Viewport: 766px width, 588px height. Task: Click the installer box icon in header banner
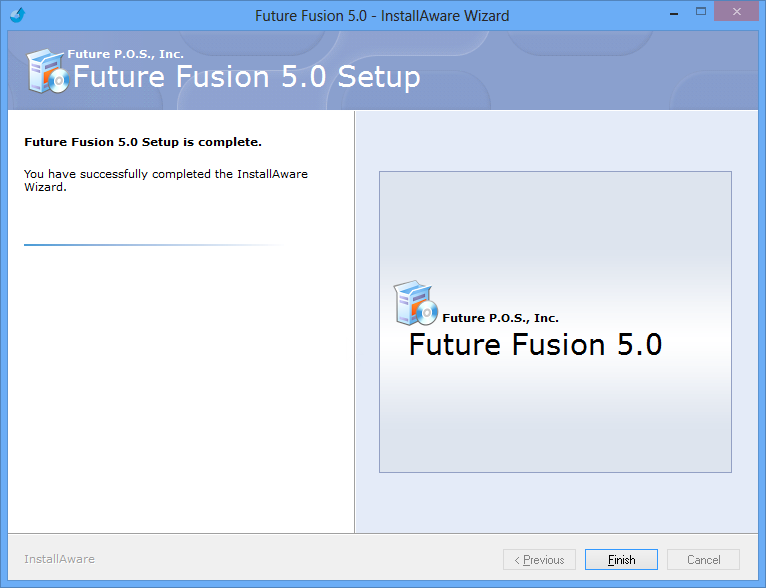[x=47, y=71]
